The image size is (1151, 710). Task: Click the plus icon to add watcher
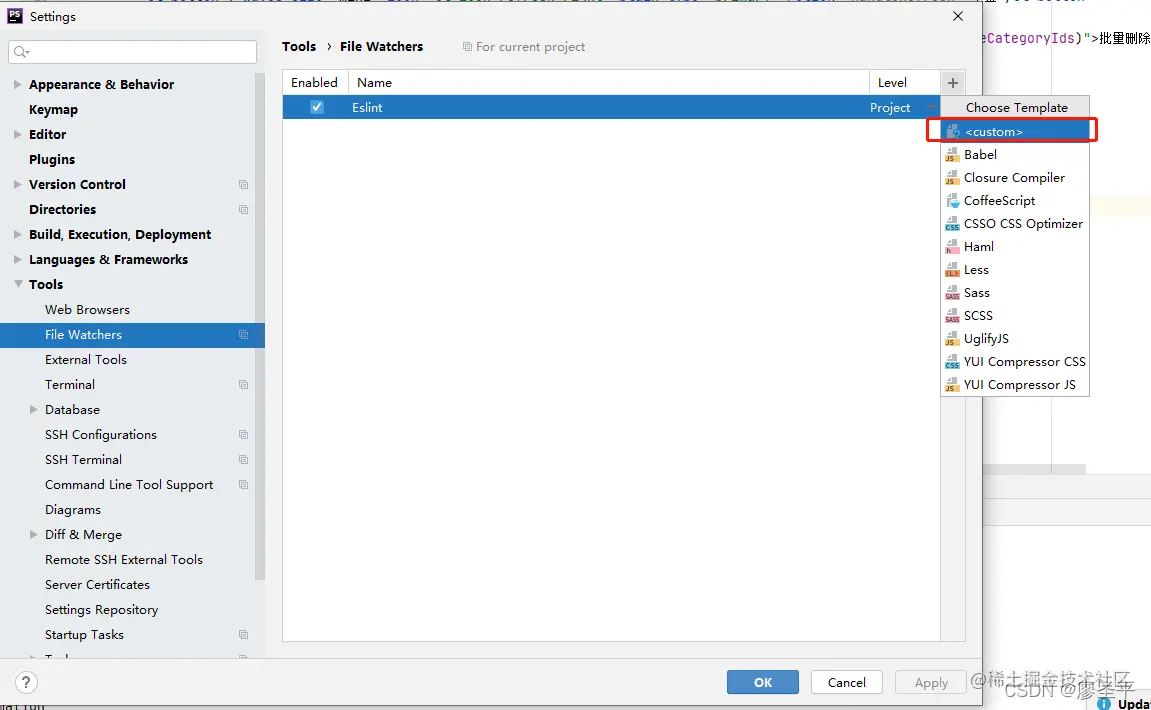click(x=953, y=83)
